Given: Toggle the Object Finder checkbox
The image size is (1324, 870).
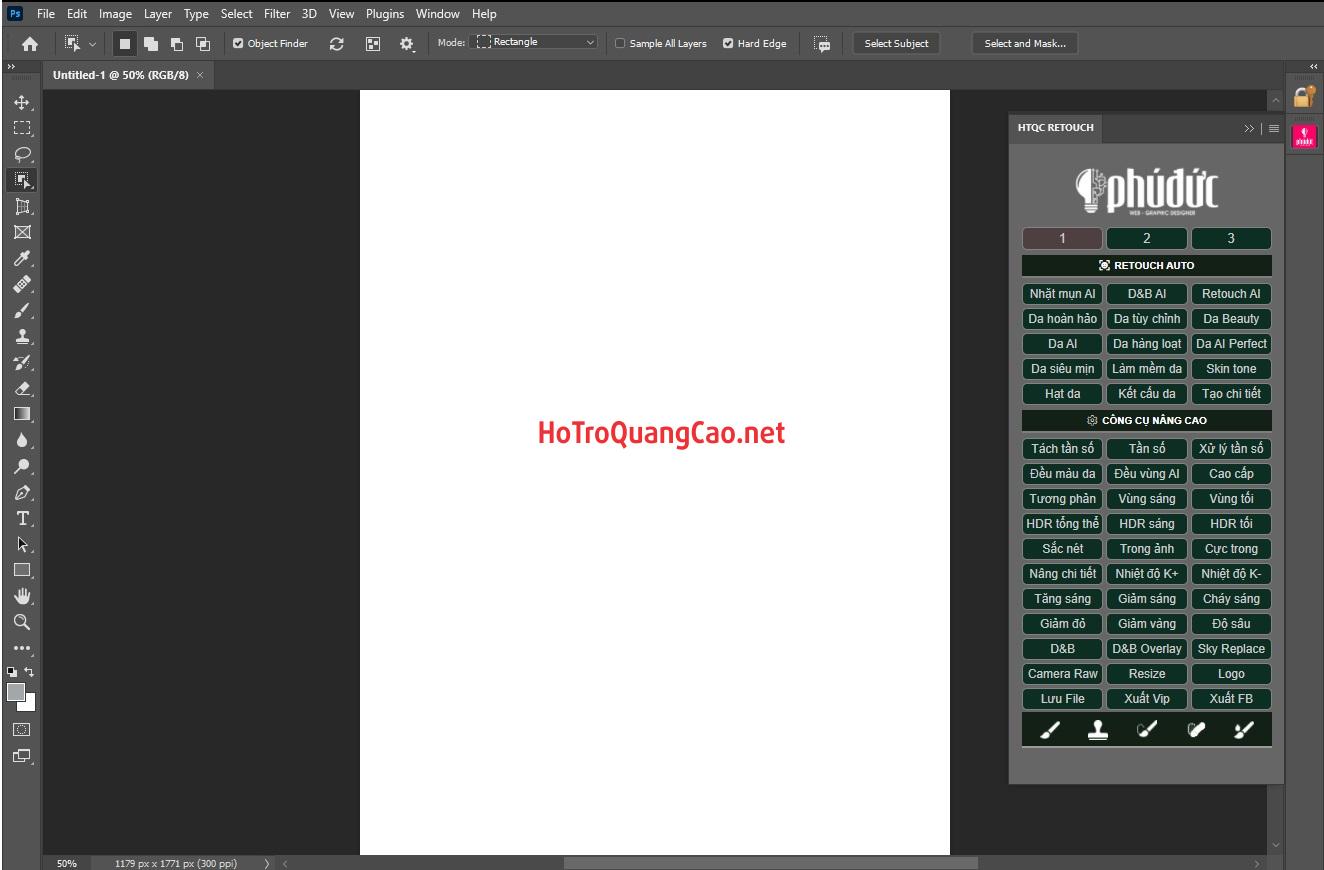Looking at the screenshot, I should [238, 44].
